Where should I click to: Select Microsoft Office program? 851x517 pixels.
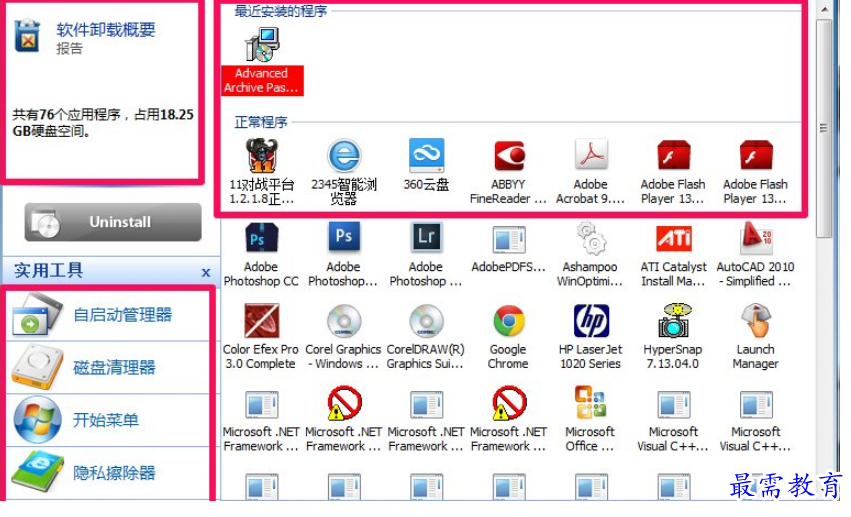point(590,419)
